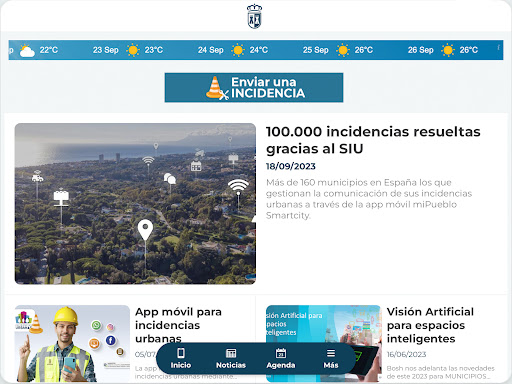This screenshot has height=384, width=512.
Task: Open article Visión Artificial para espacios inteligentes
Action: point(430,325)
